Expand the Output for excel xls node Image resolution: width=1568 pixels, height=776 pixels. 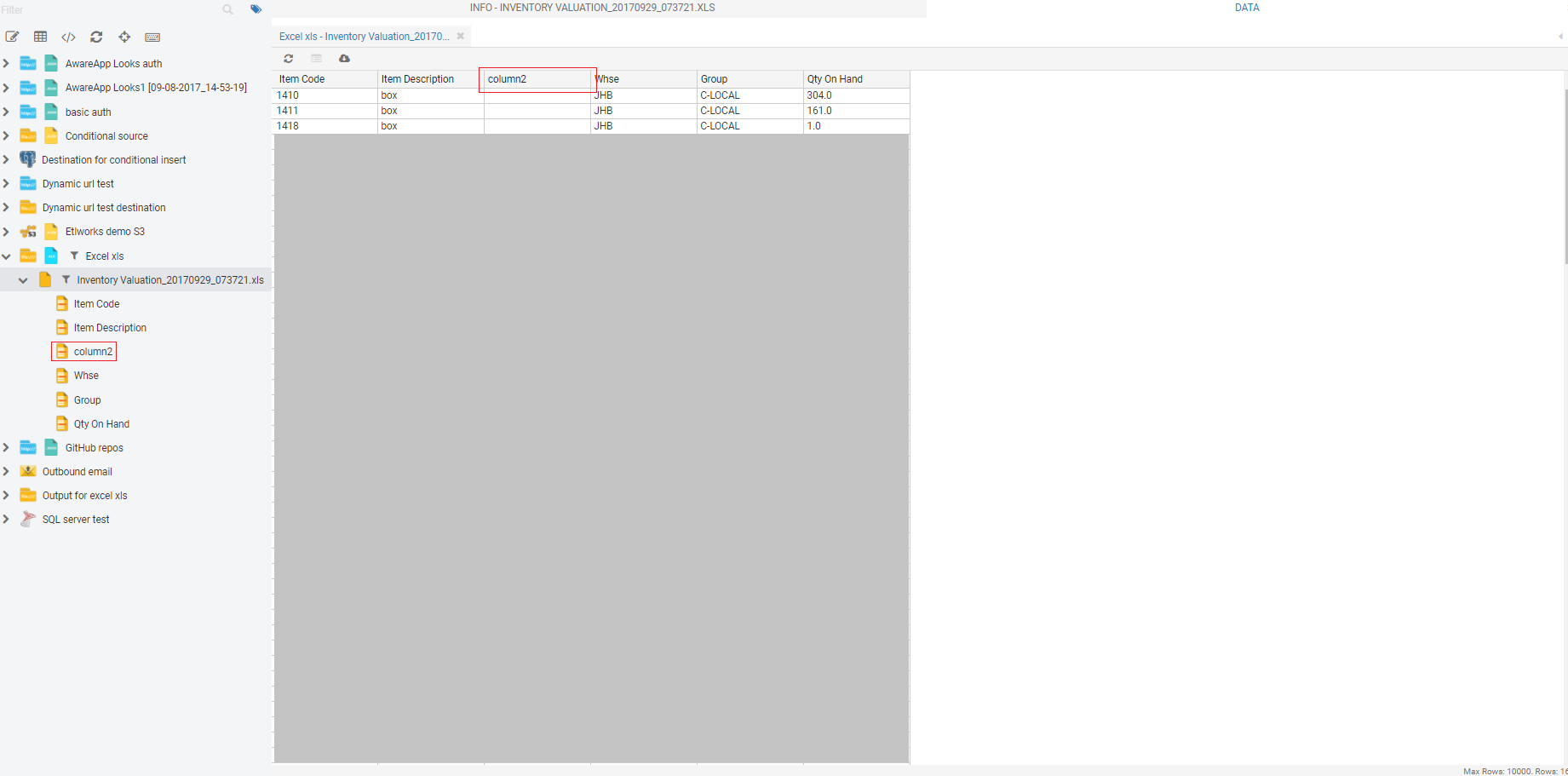[6, 495]
